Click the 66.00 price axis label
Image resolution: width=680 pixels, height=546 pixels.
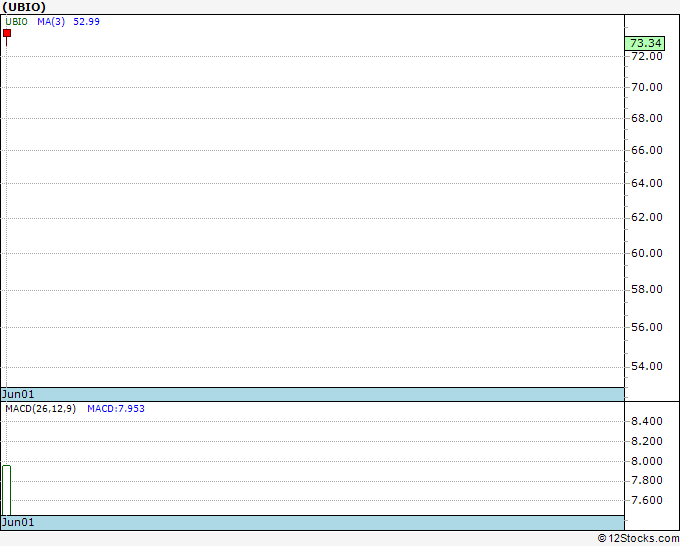[647, 150]
